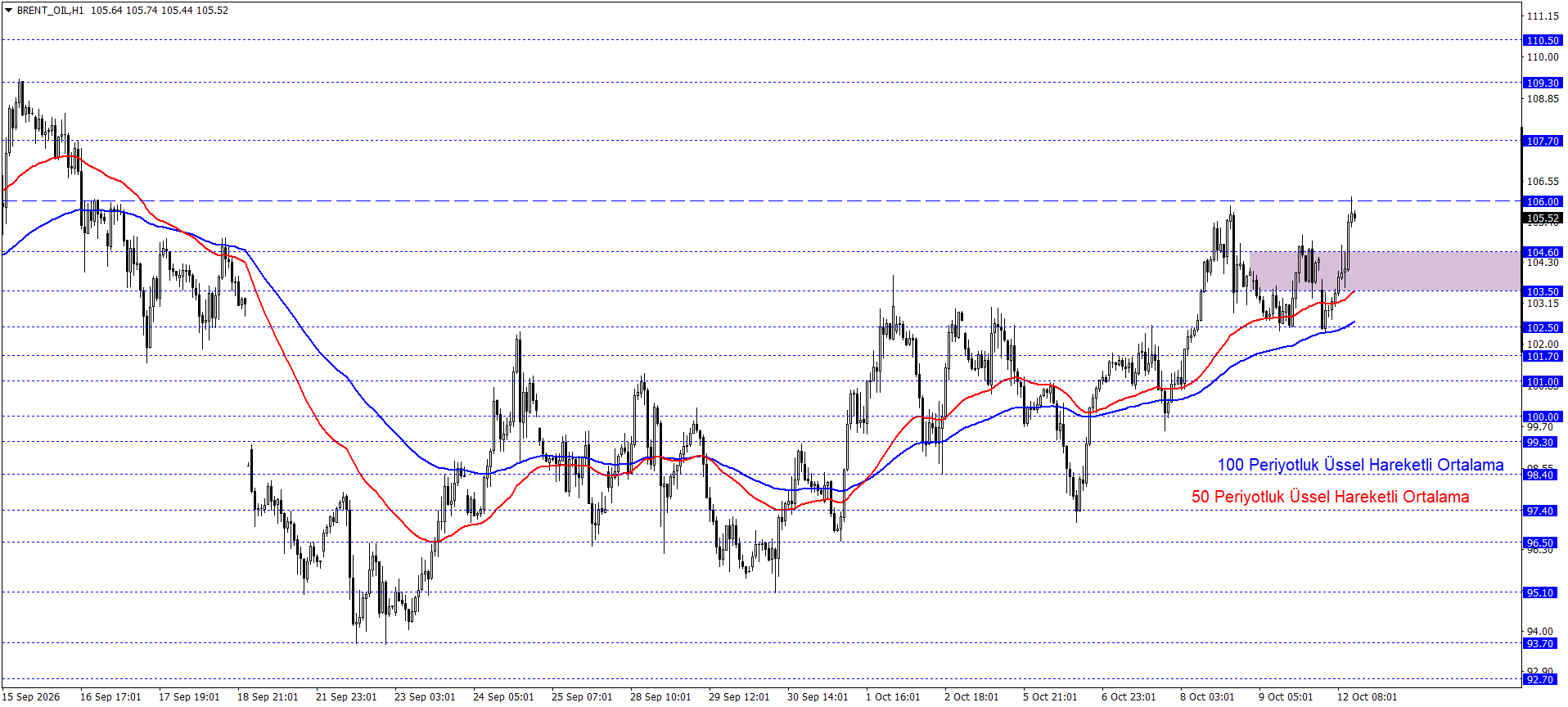The image size is (1568, 707).
Task: Select the 95.10 price level tag
Action: pyautogui.click(x=1539, y=592)
